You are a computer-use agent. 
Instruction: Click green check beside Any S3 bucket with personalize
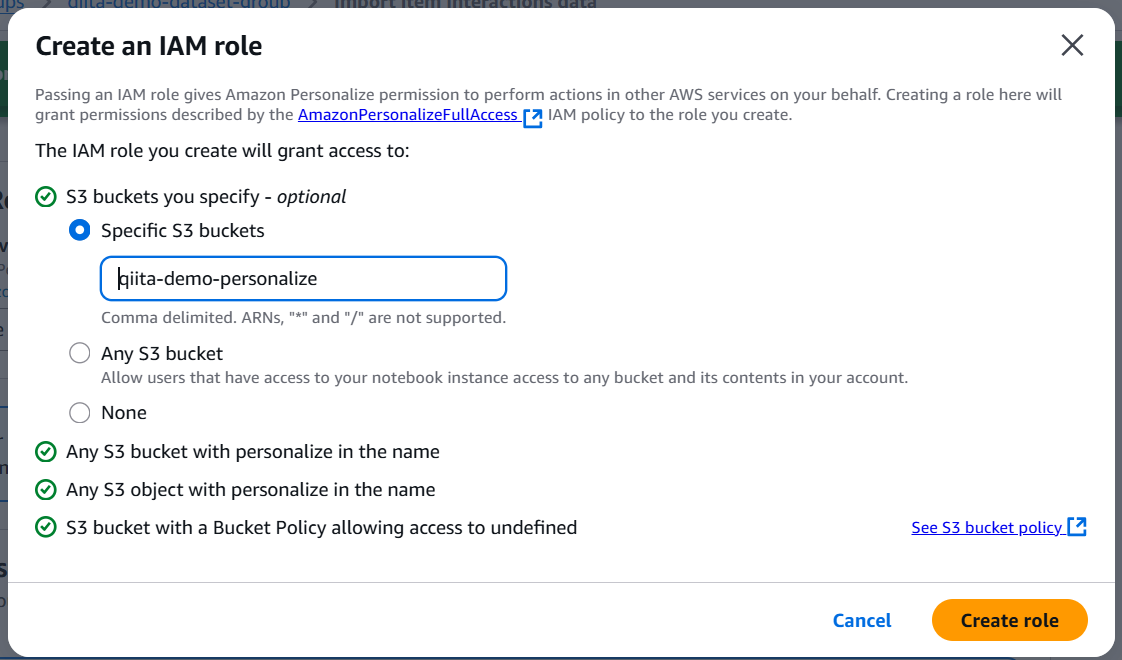(45, 452)
